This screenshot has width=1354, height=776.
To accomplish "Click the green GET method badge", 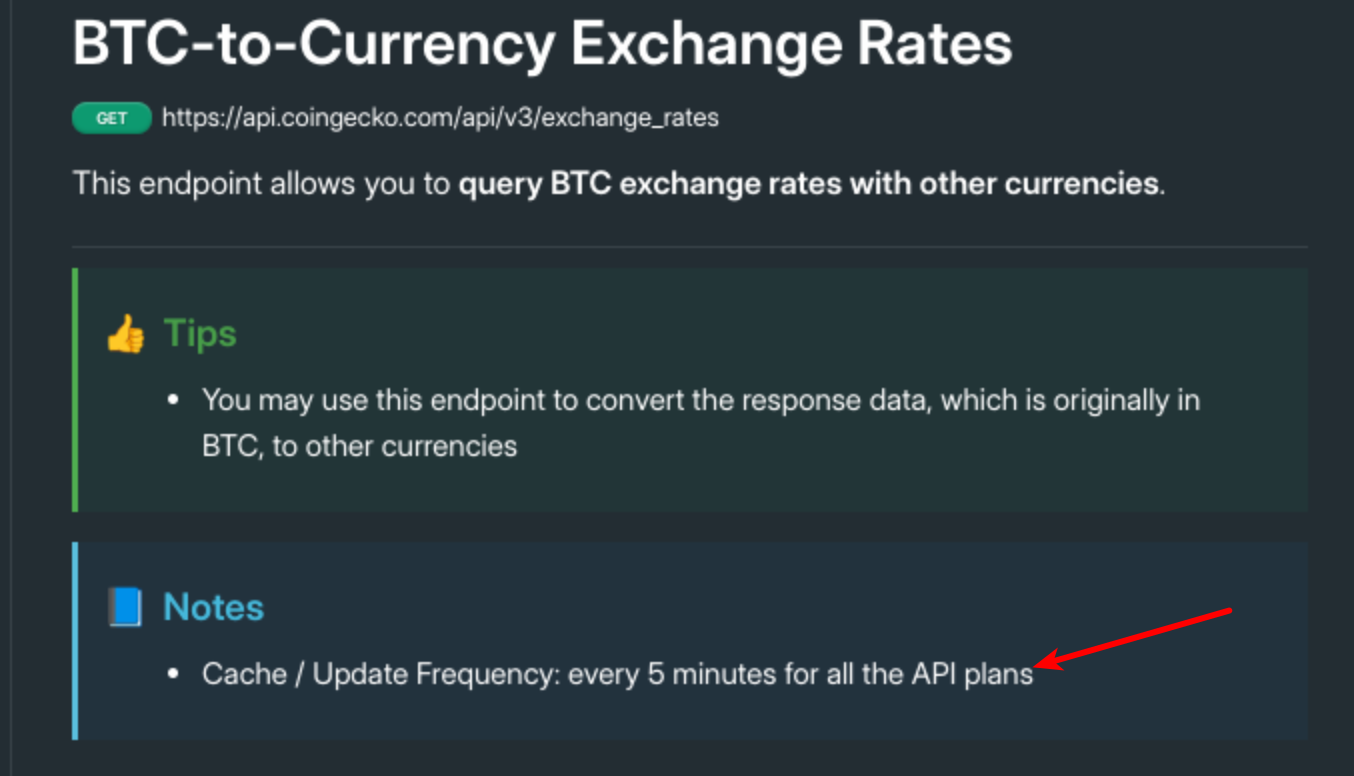I will [x=111, y=118].
